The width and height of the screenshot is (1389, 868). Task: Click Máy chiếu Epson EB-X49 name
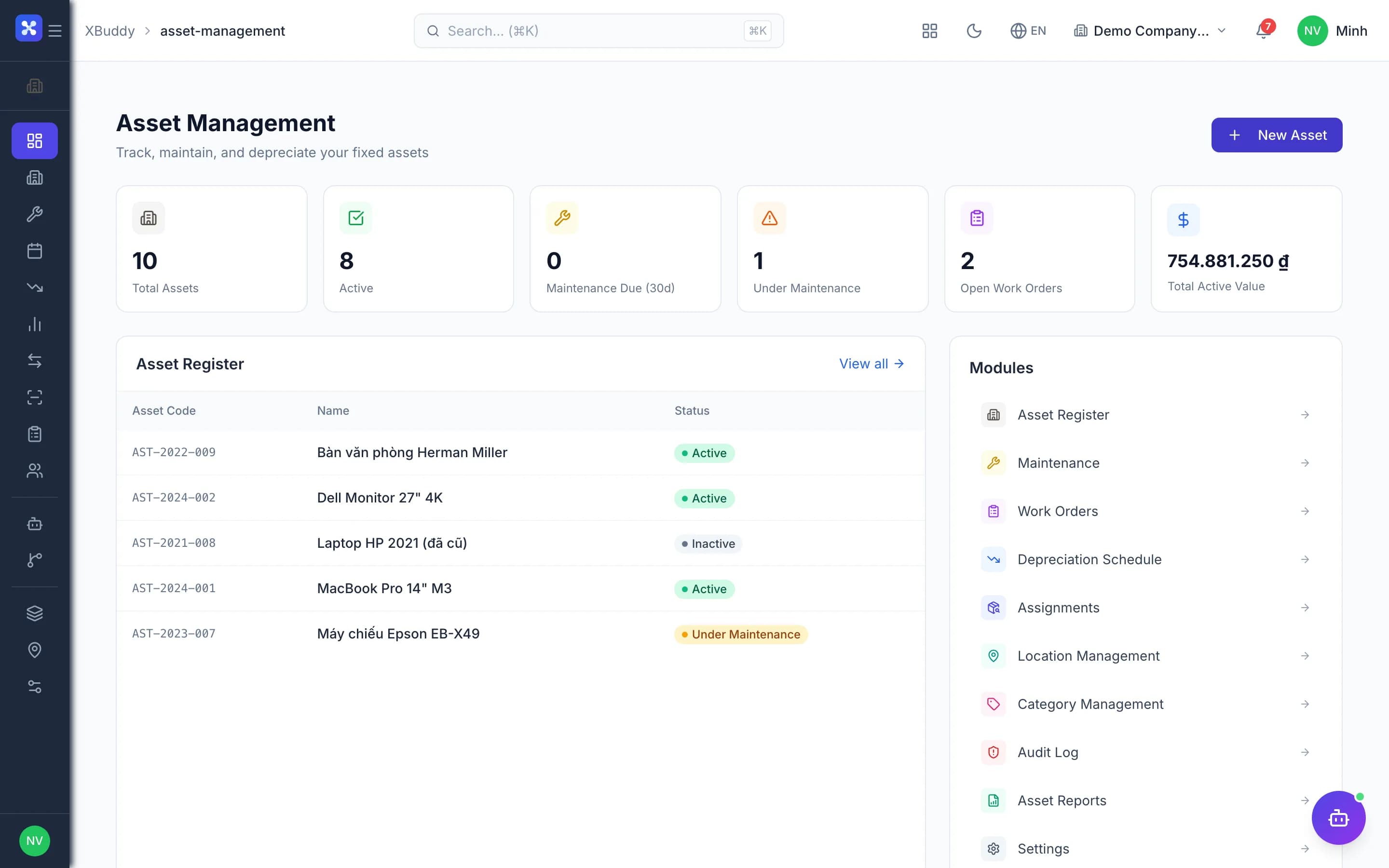point(398,634)
